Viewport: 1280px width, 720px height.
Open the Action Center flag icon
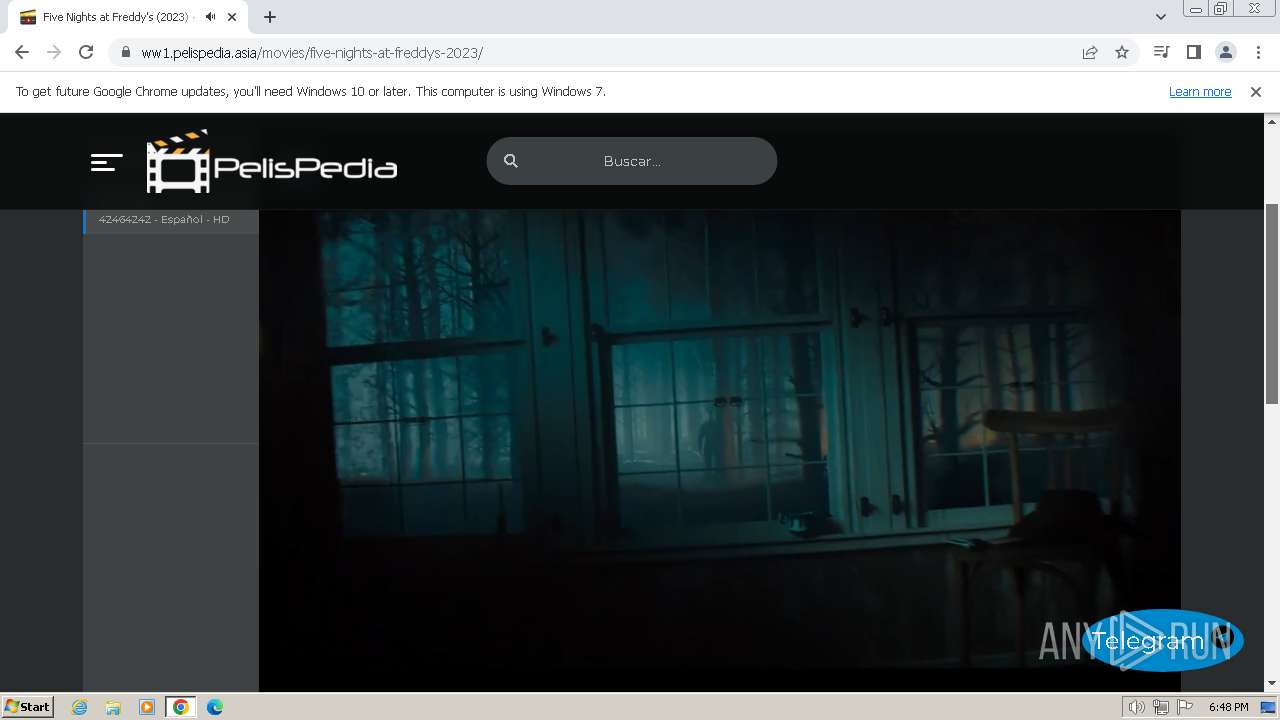coord(1185,707)
